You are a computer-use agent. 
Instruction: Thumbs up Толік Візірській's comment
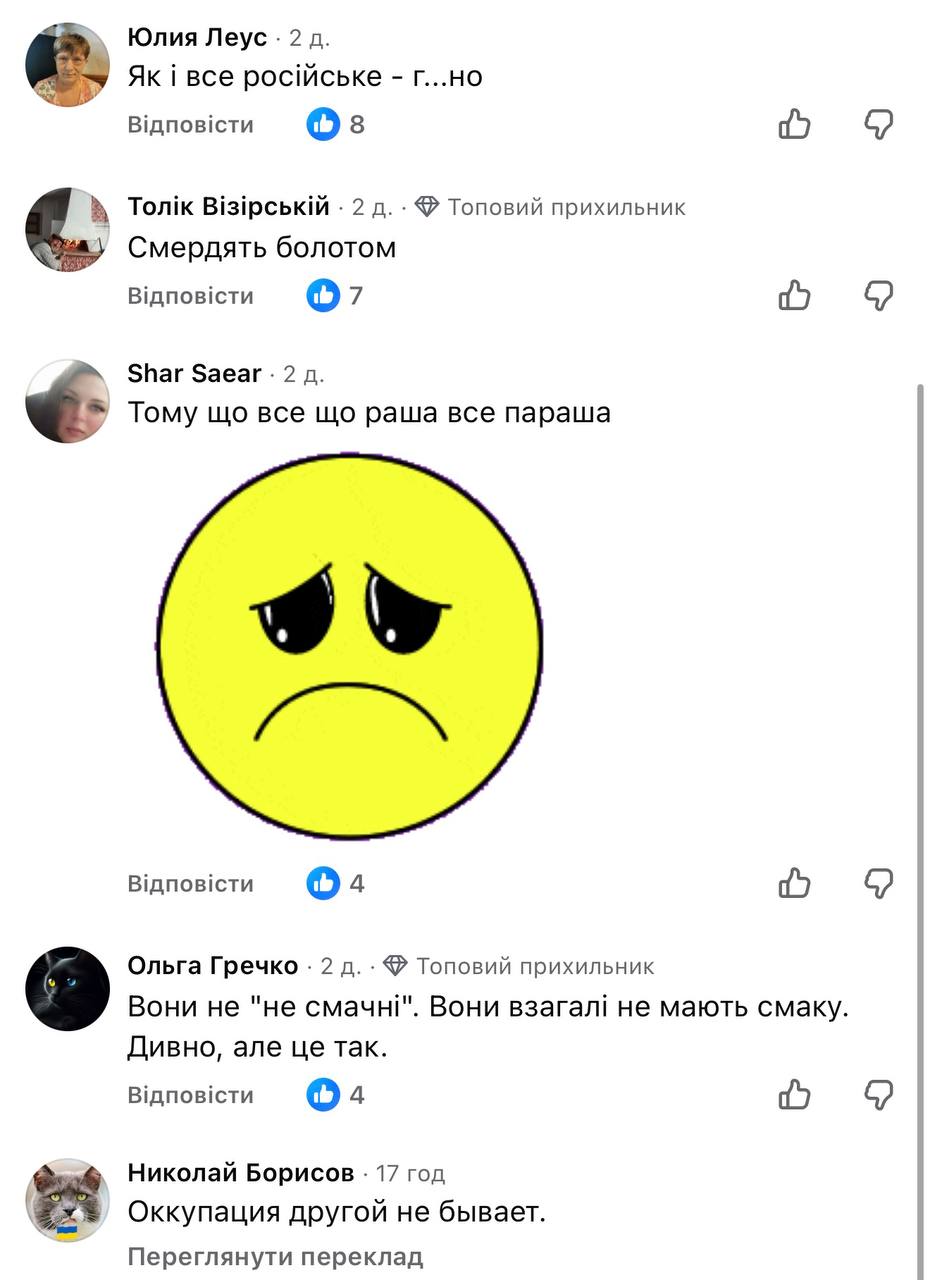(x=794, y=296)
